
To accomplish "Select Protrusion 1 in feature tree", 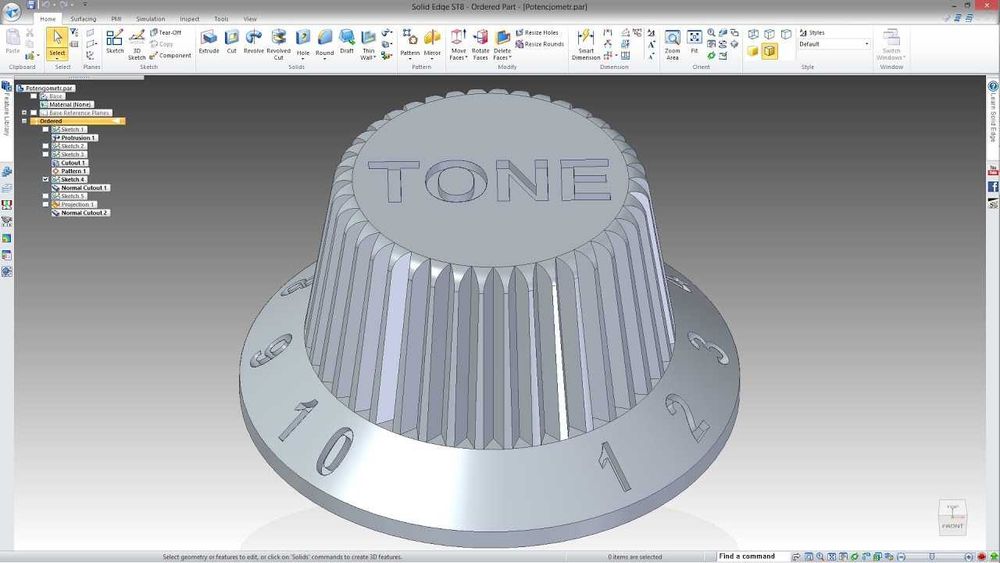I will tap(74, 138).
